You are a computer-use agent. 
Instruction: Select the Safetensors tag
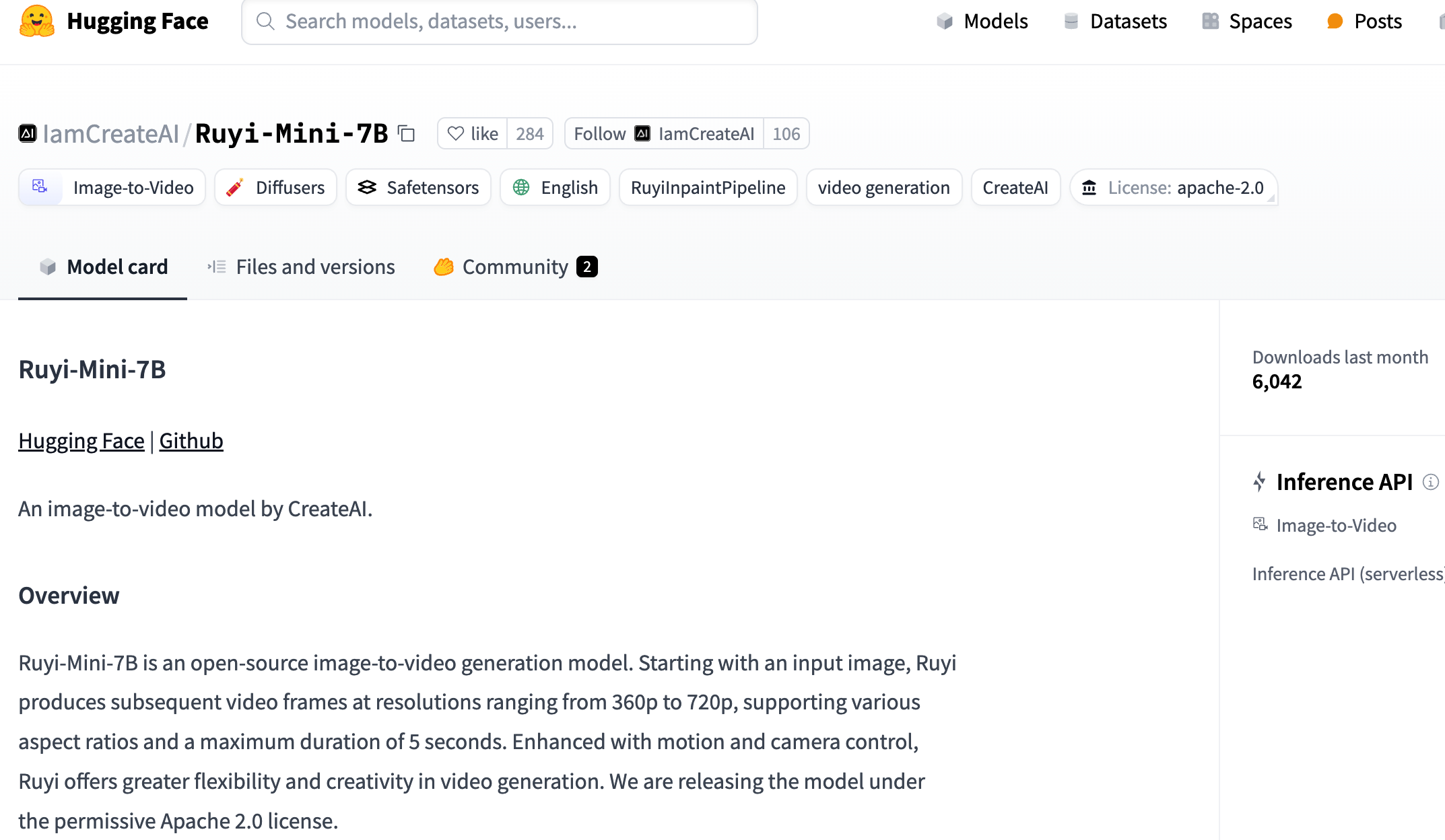pyautogui.click(x=418, y=188)
